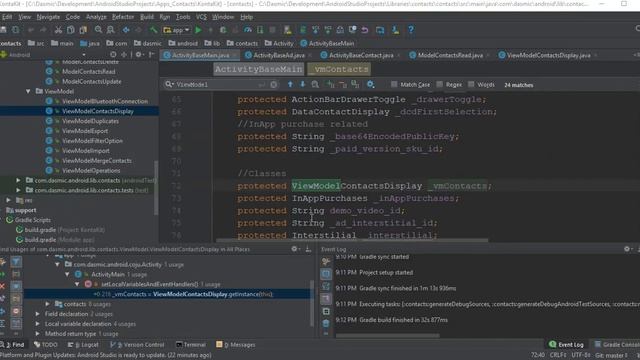The image size is (640, 360).
Task: Click the Undo revert arrow icon in toolbar
Action: tap(364, 30)
